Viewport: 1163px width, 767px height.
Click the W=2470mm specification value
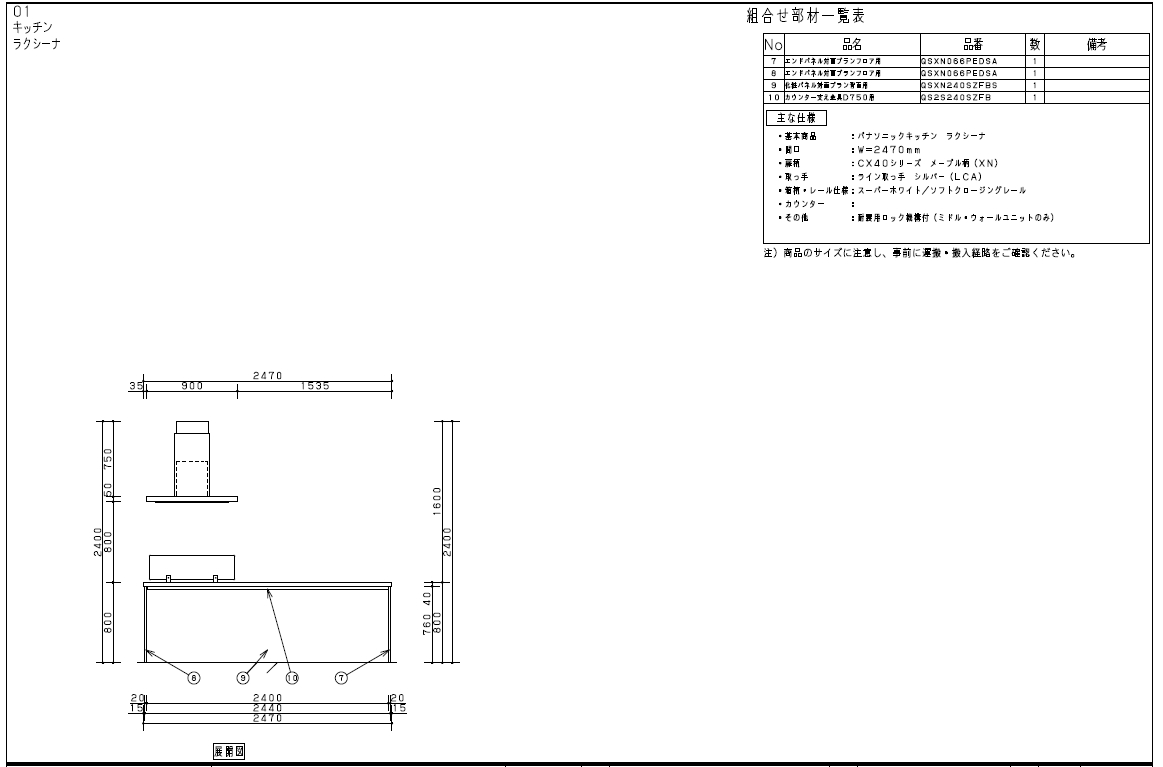pyautogui.click(x=886, y=149)
